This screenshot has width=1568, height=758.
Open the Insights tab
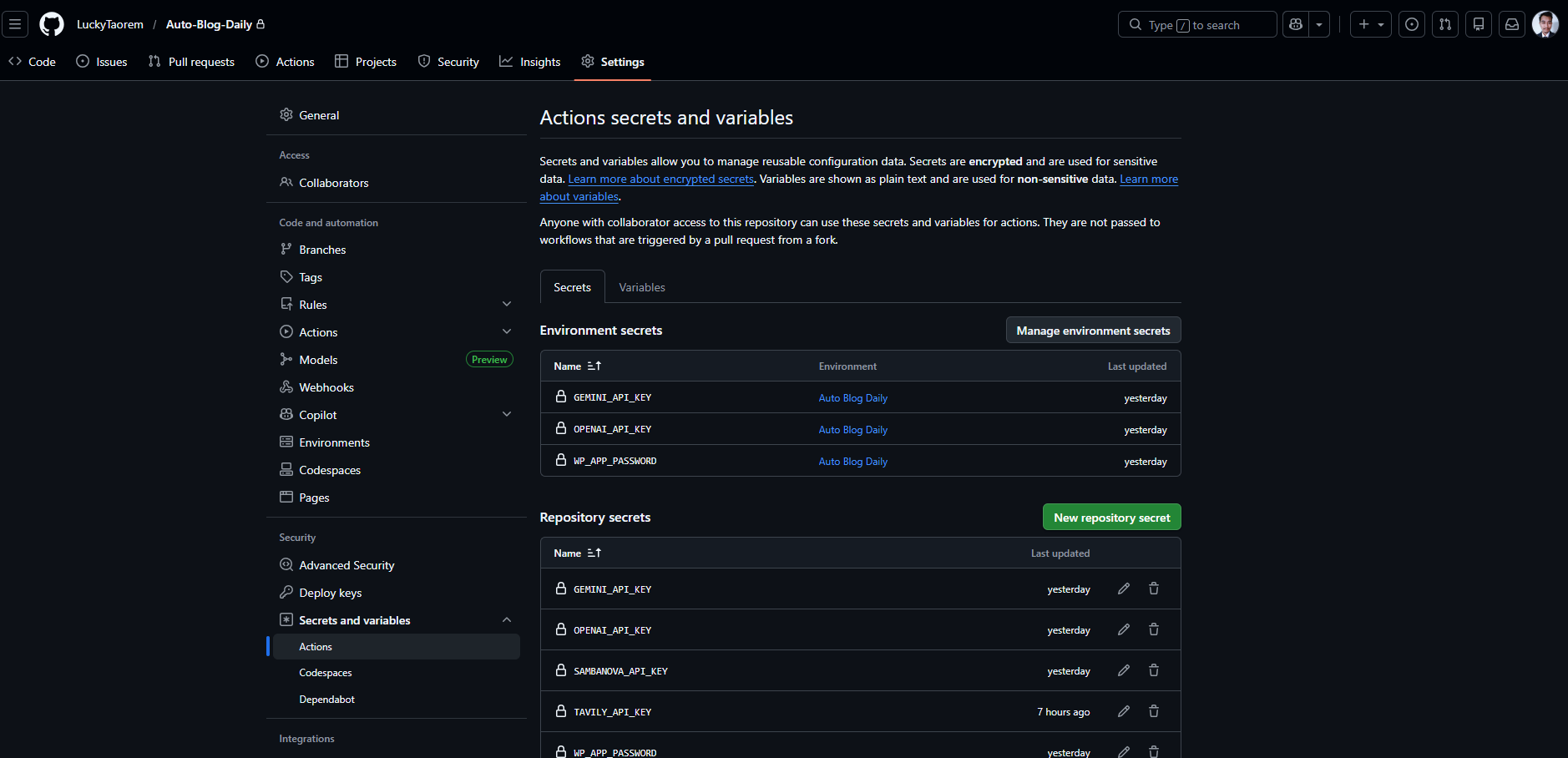[529, 61]
